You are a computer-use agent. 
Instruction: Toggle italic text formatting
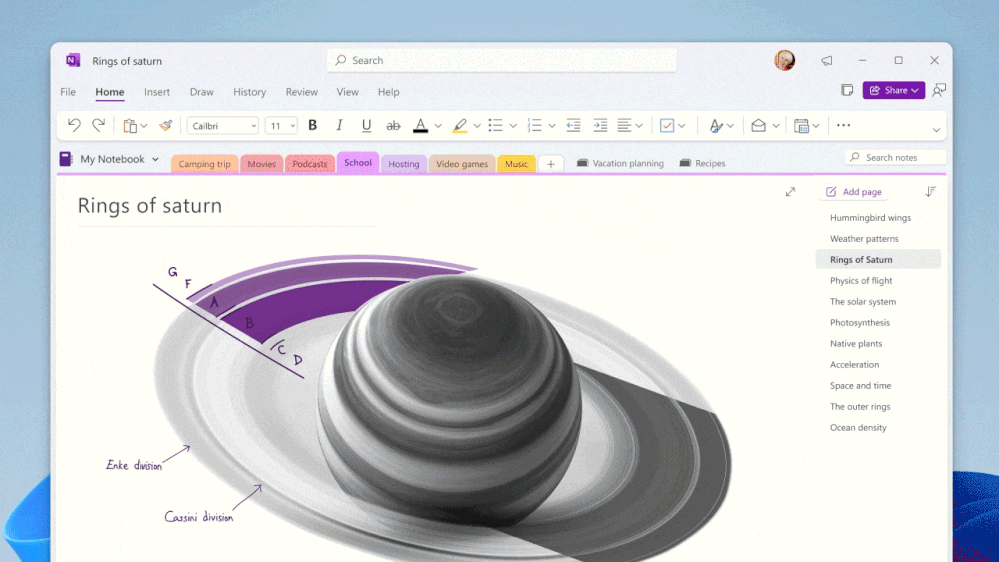pos(339,125)
